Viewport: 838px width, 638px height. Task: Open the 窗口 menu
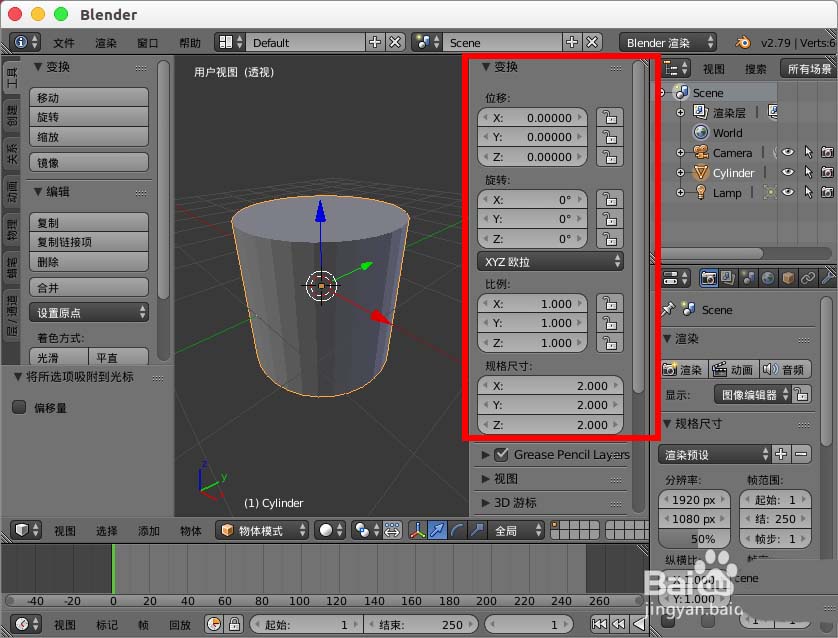148,43
